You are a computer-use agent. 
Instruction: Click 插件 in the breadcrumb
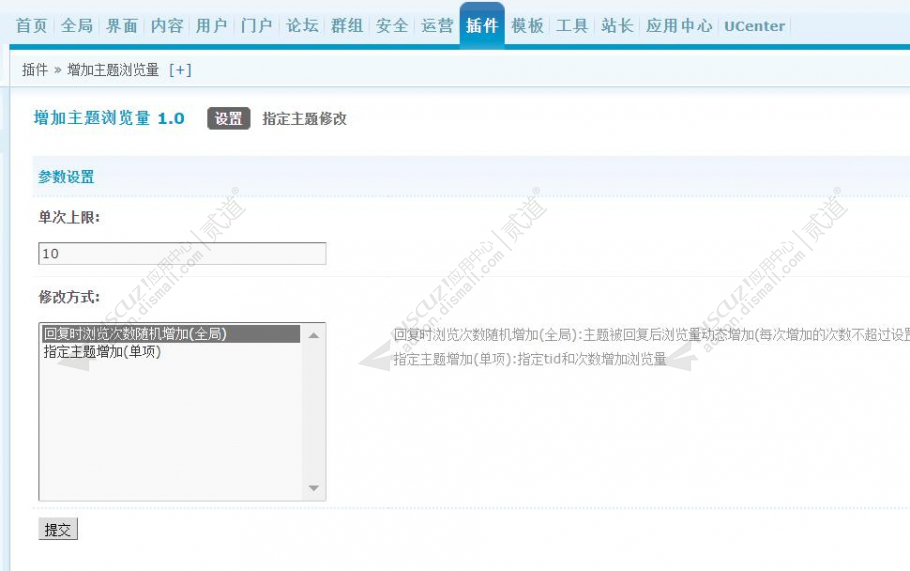click(35, 70)
